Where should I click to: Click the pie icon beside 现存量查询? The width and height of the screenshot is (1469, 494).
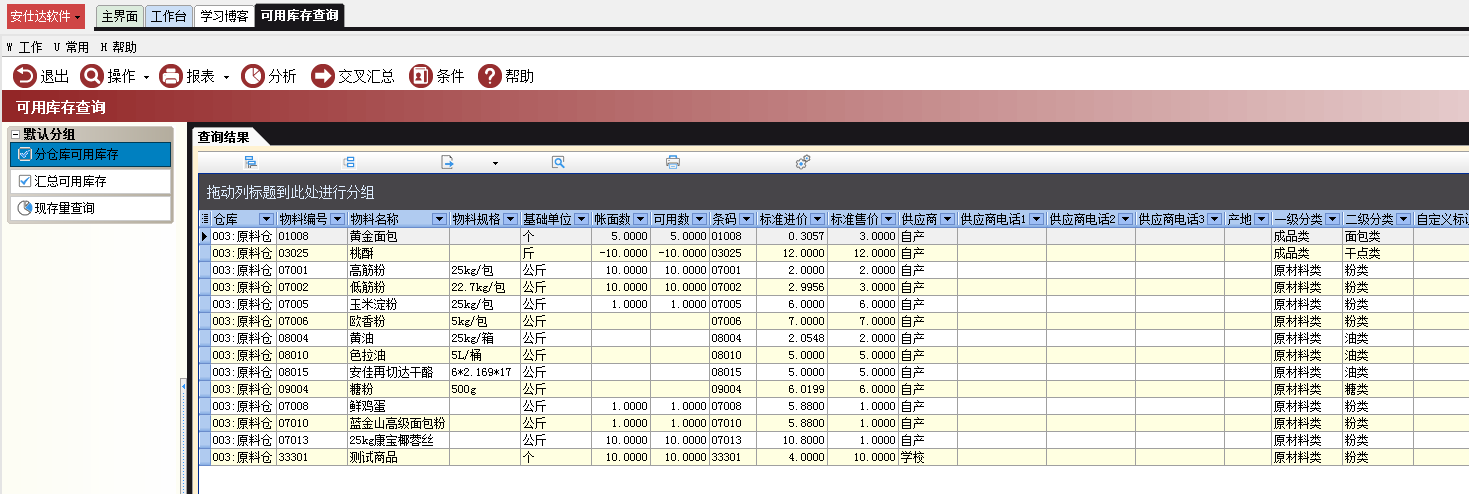click(25, 208)
